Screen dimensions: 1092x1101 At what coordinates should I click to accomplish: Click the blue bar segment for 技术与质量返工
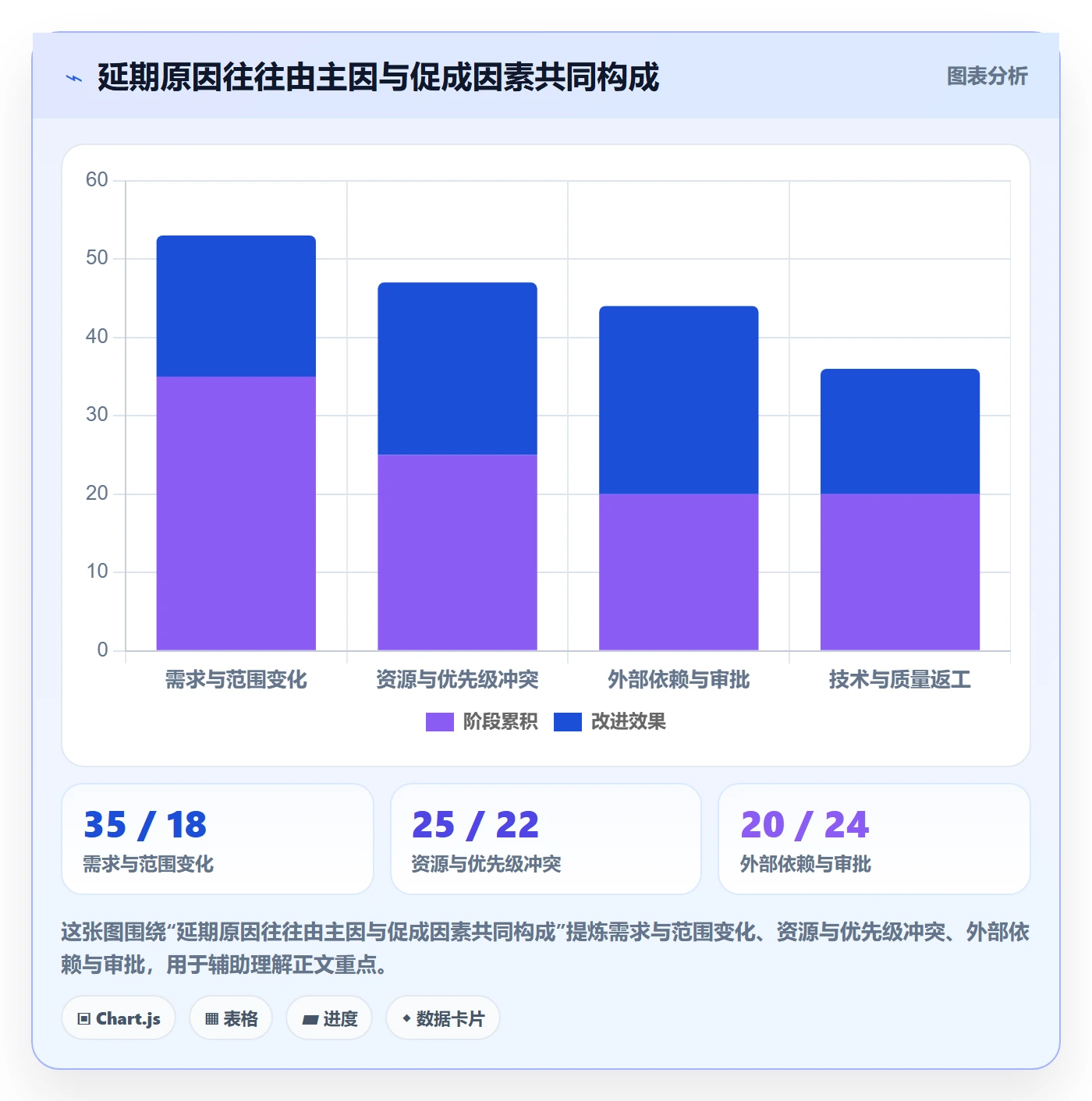pyautogui.click(x=900, y=431)
